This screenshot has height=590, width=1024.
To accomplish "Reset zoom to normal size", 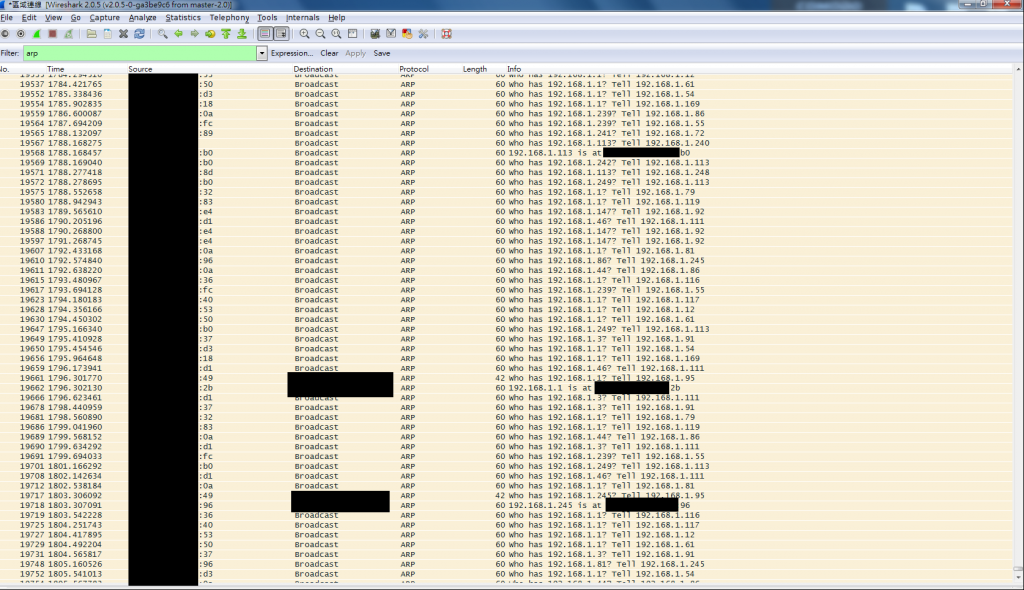I will [336, 34].
